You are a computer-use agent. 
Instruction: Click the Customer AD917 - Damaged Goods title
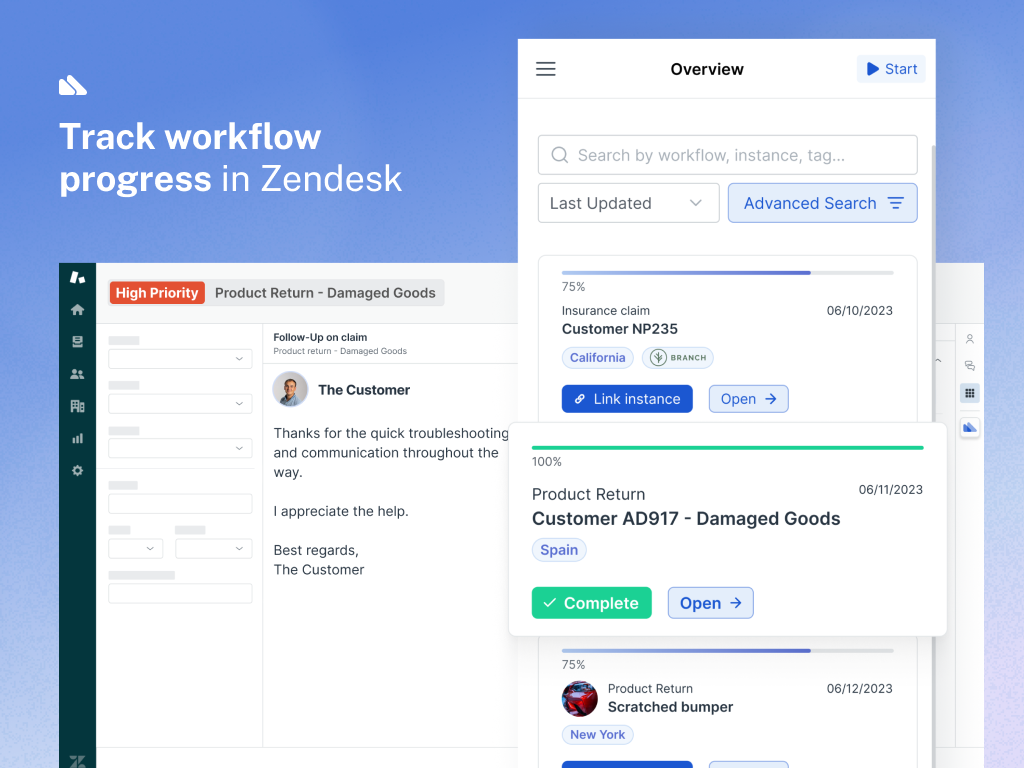coord(686,519)
